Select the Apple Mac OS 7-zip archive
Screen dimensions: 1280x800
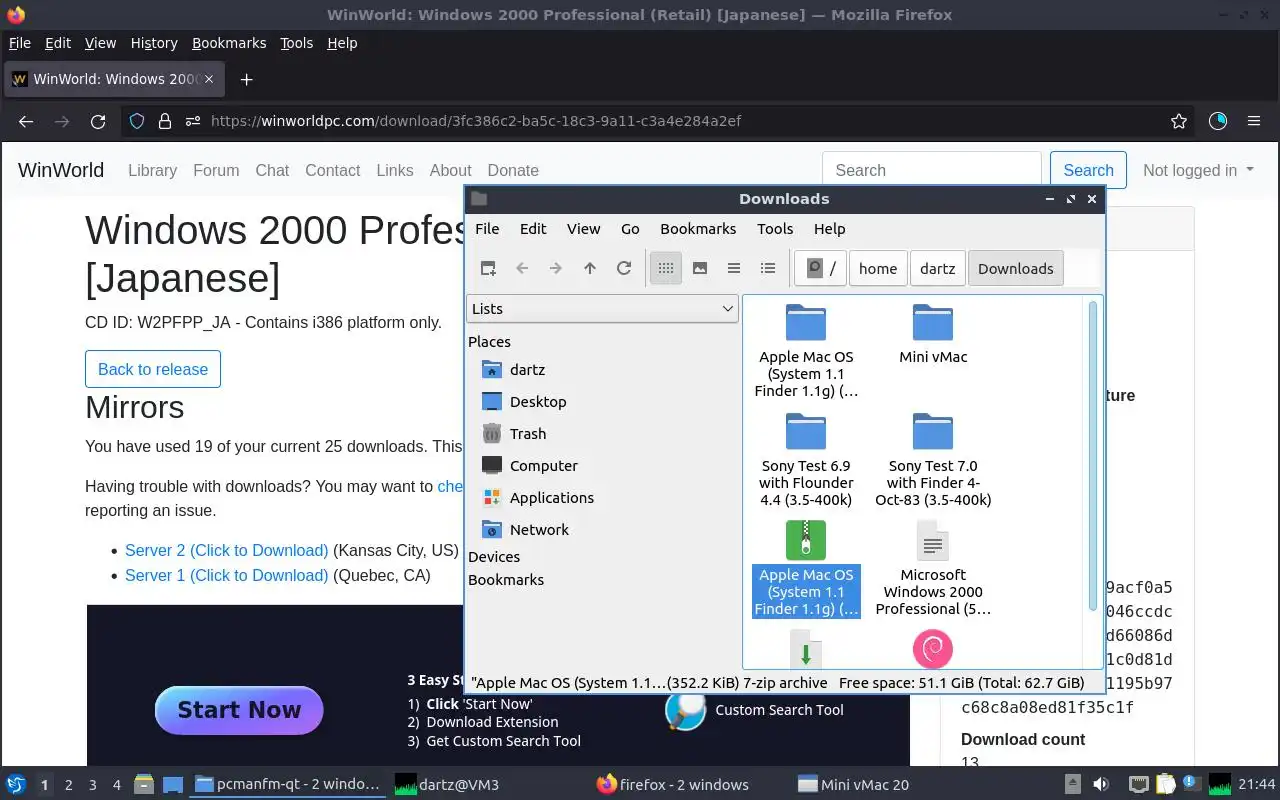click(x=806, y=568)
